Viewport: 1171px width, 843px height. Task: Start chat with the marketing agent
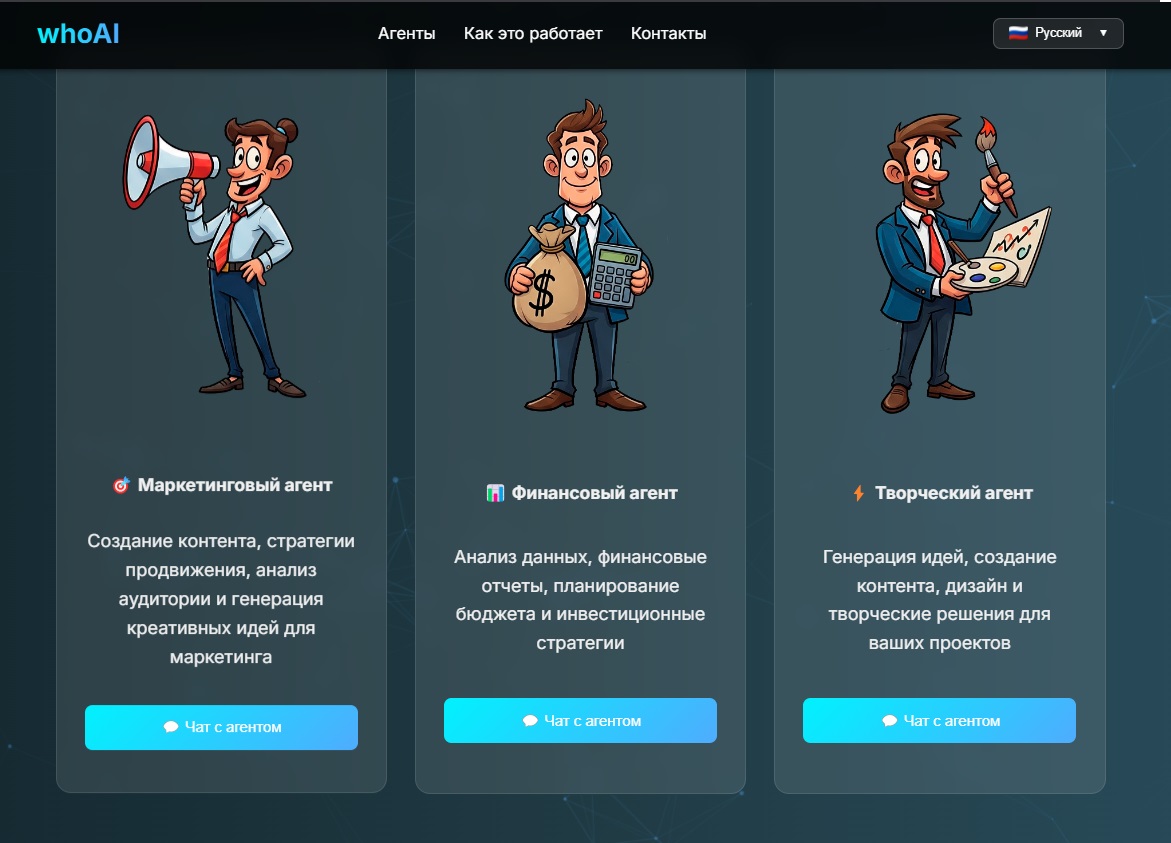221,727
